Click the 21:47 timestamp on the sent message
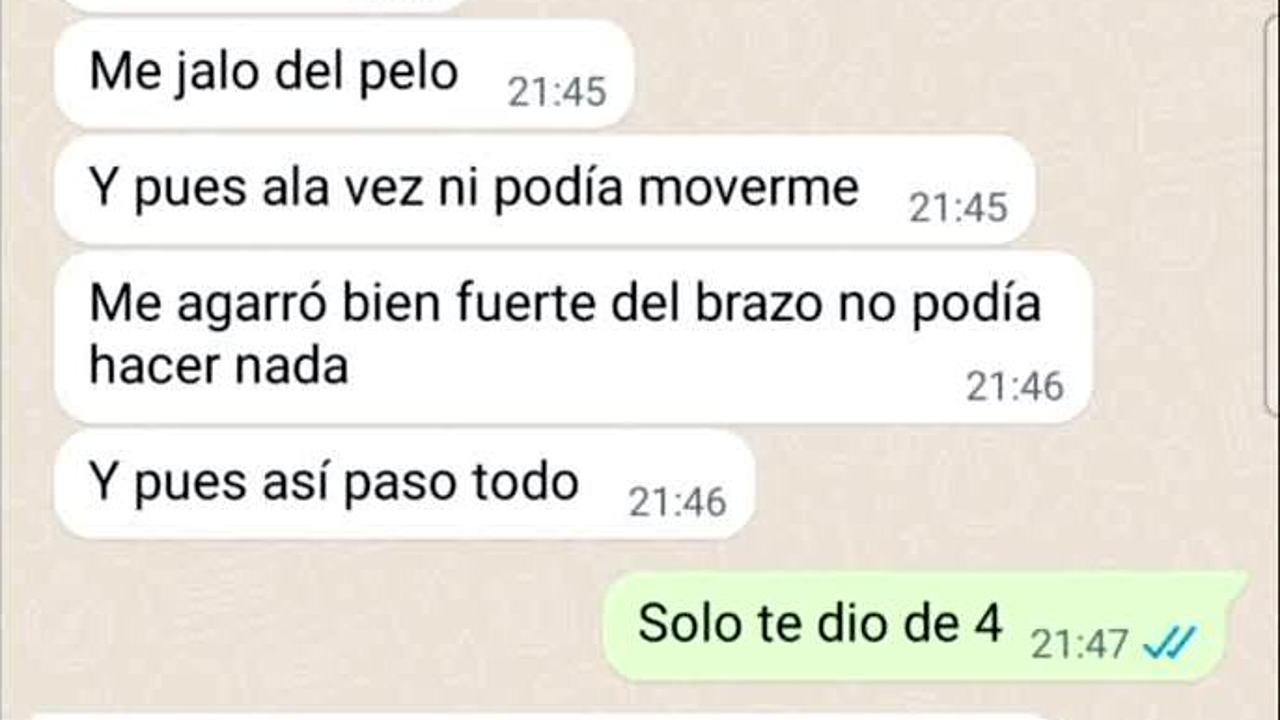The image size is (1280, 720). click(x=1079, y=644)
